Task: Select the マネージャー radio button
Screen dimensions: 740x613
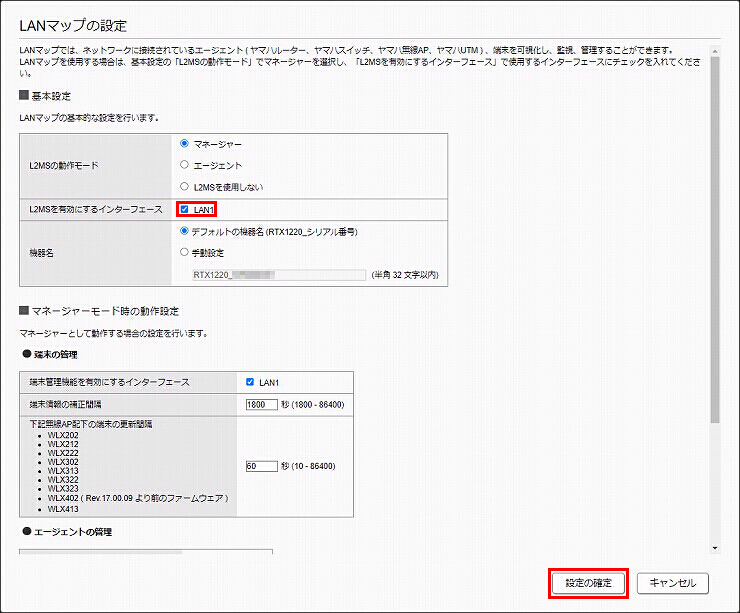Action: coord(185,143)
